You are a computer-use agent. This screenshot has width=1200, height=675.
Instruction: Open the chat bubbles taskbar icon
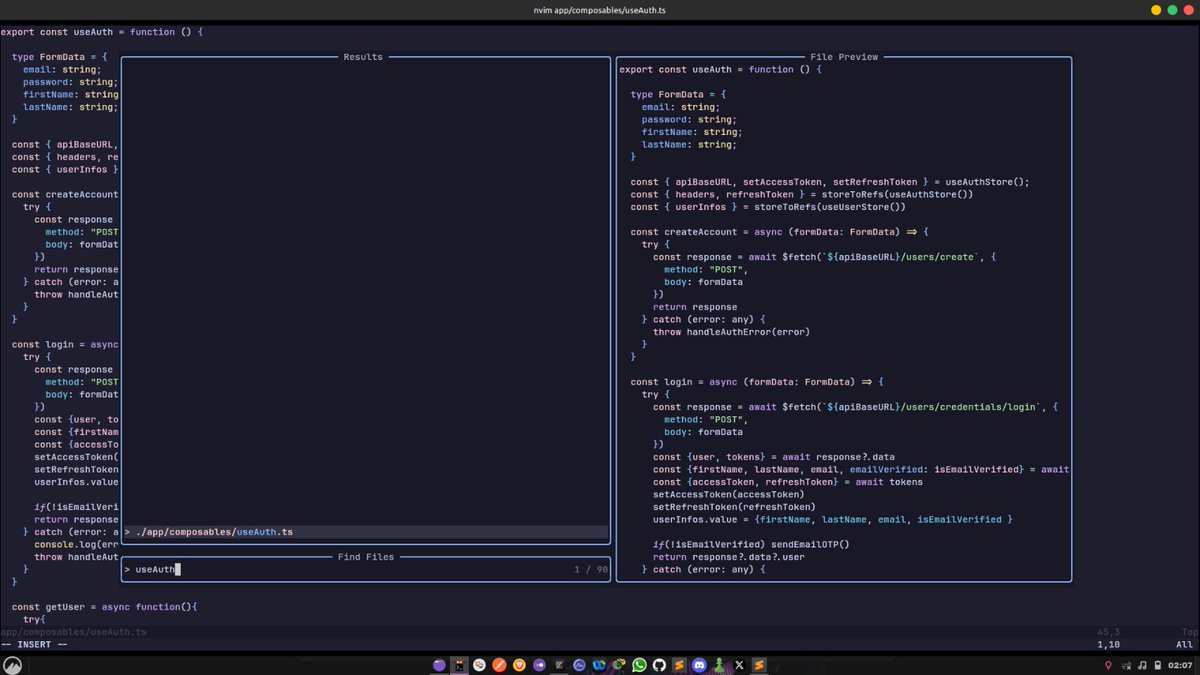pyautogui.click(x=479, y=665)
